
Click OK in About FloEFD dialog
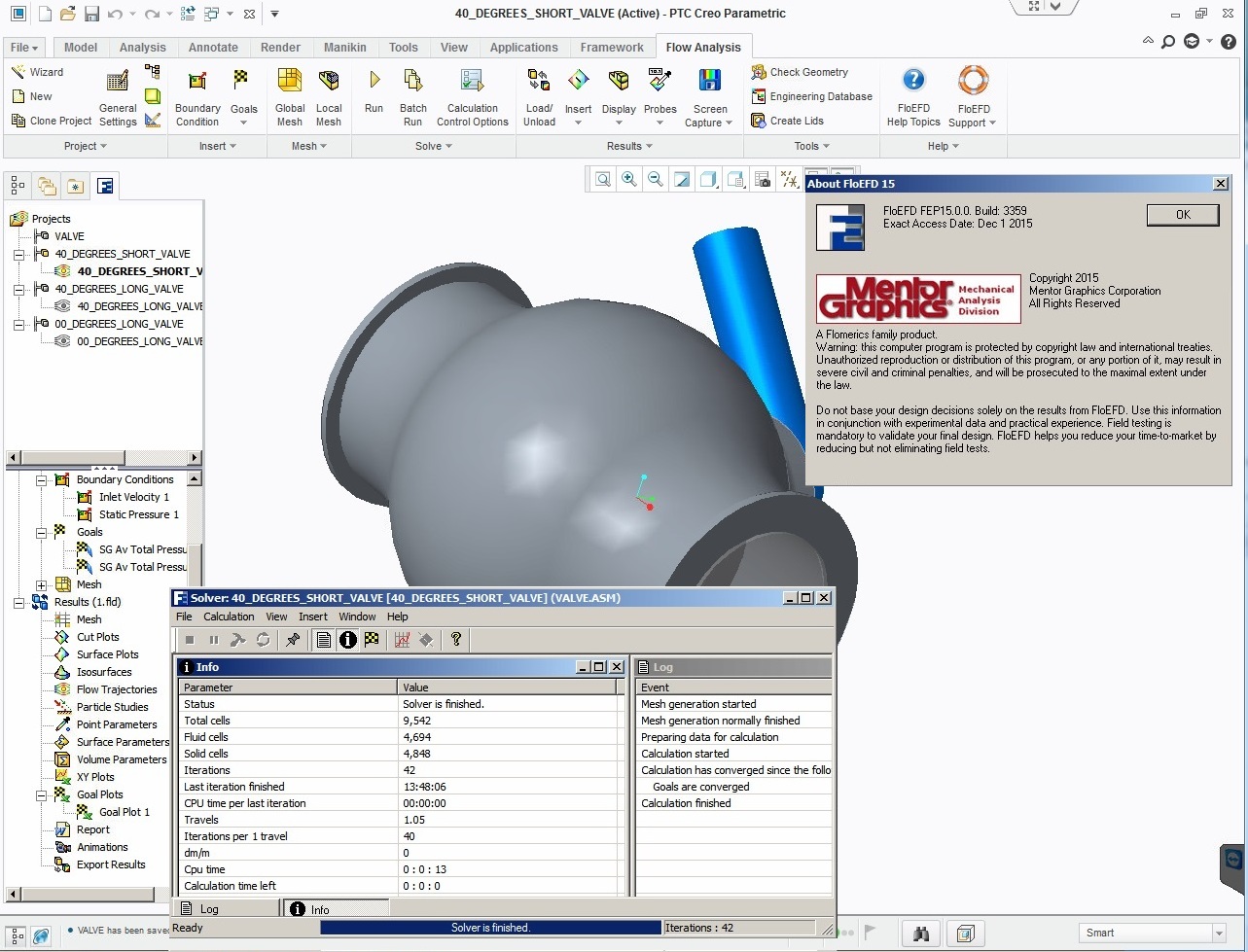(x=1183, y=215)
